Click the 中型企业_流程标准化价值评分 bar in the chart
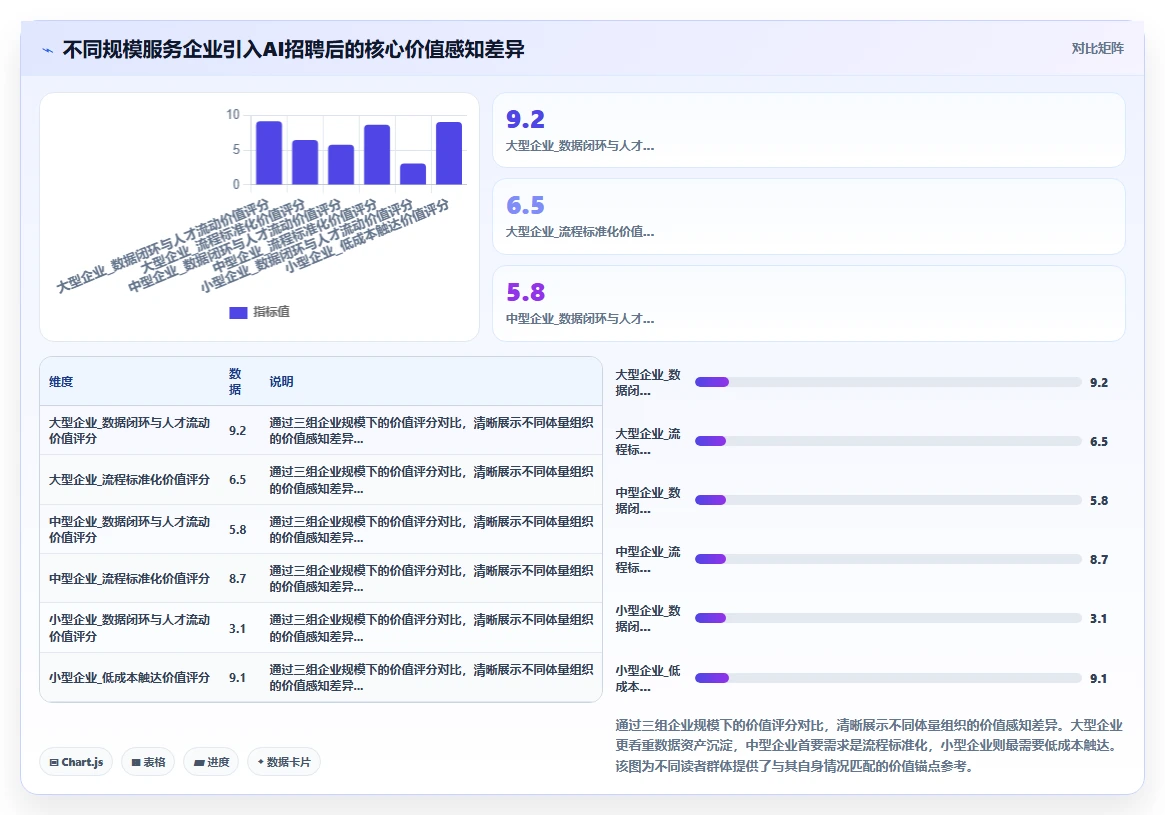The image size is (1165, 815). pyautogui.click(x=377, y=155)
